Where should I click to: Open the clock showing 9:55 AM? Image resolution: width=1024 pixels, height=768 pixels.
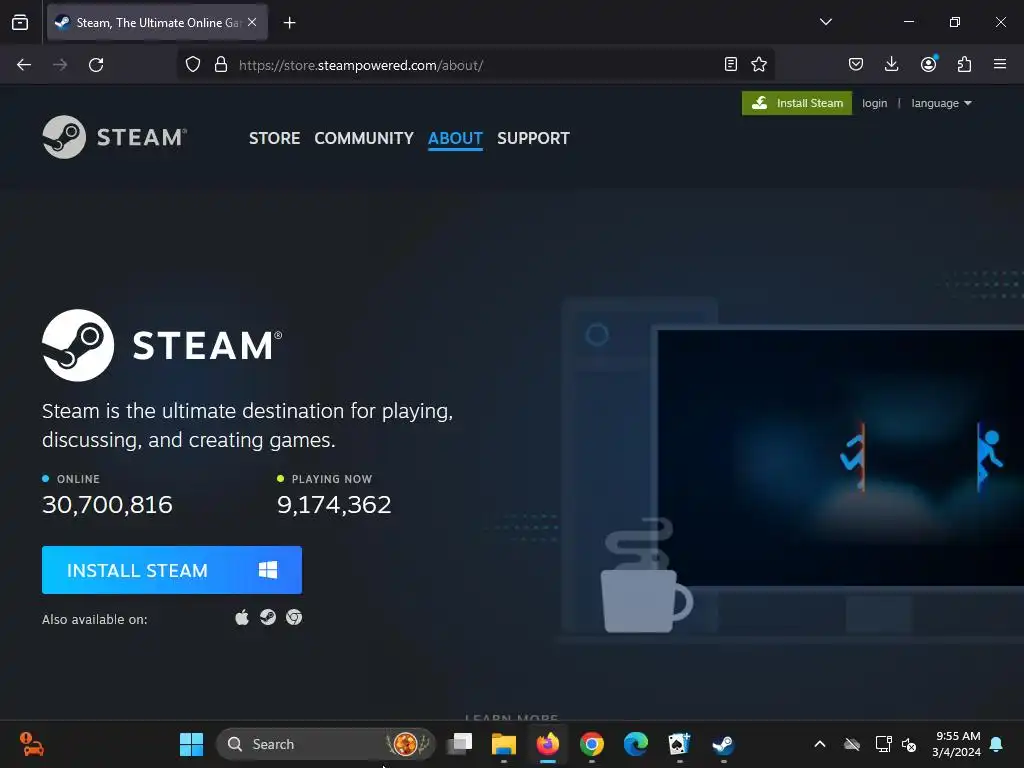point(957,744)
